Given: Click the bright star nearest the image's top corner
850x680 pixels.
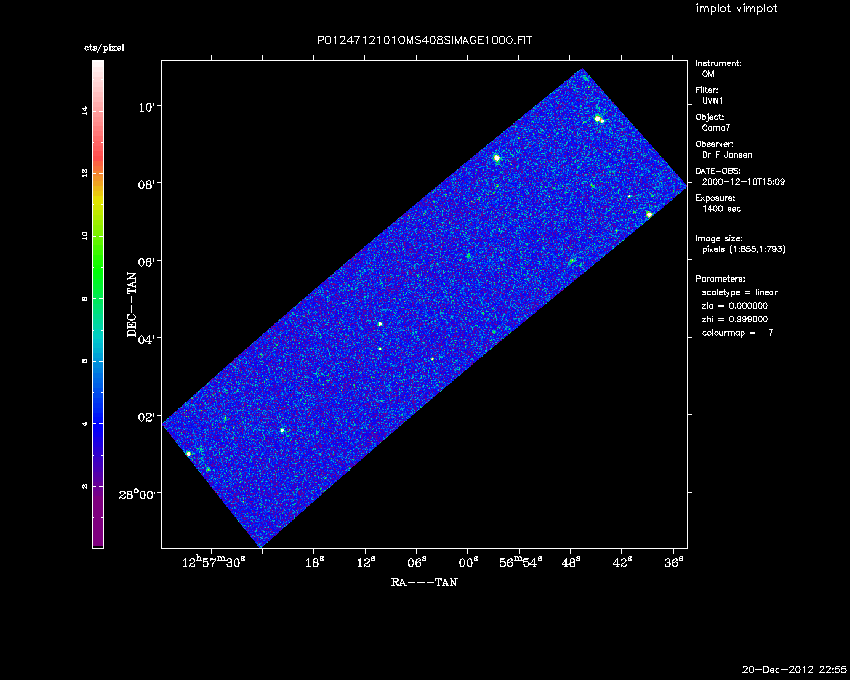Looking at the screenshot, I should coord(598,119).
